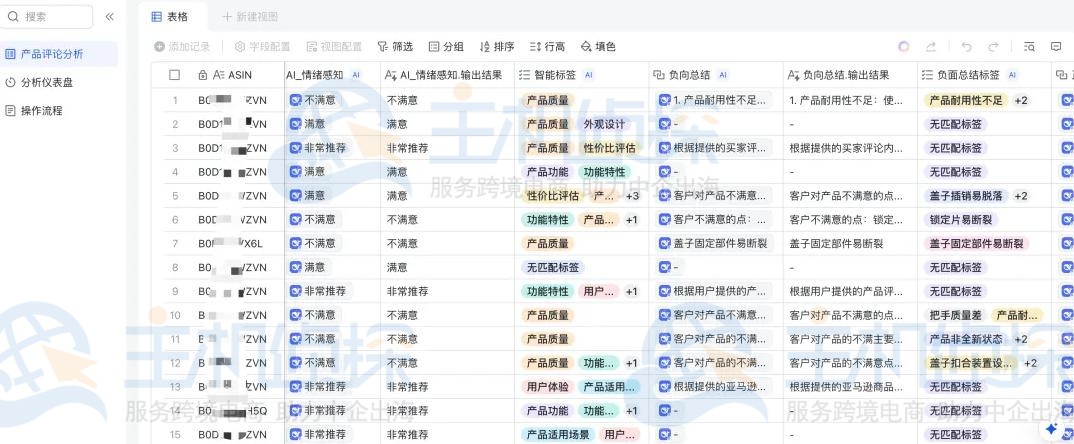This screenshot has height=444, width=1074.
Task: Open the 分组 grouping options
Action: coord(446,47)
